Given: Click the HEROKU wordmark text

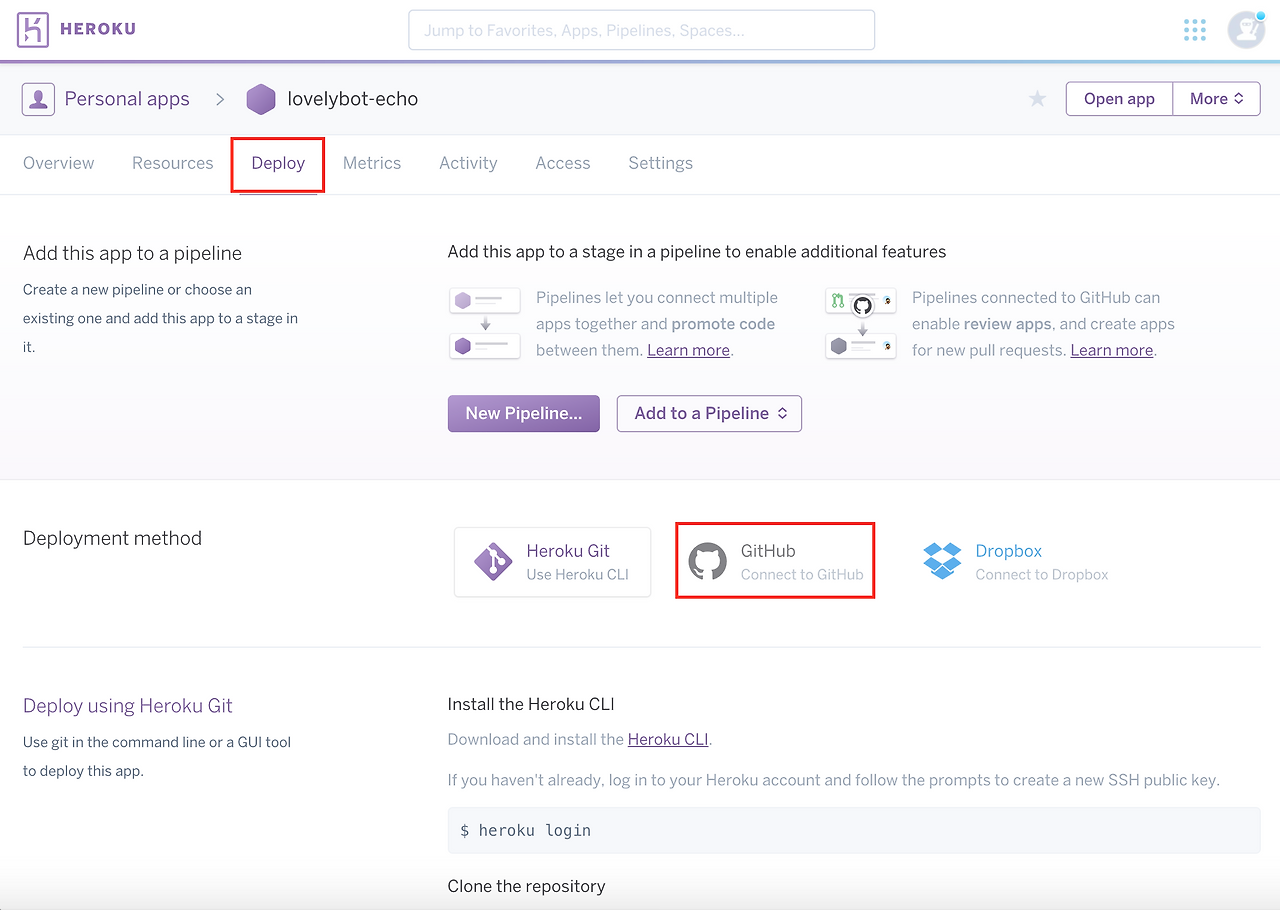Looking at the screenshot, I should [98, 29].
